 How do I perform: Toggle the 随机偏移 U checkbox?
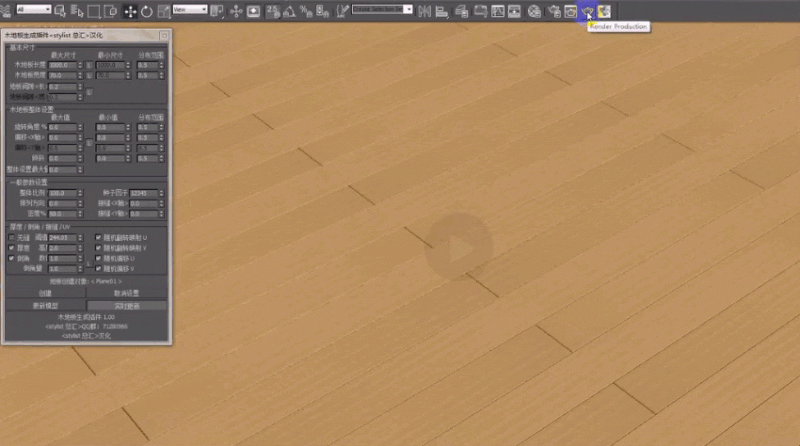[98, 259]
